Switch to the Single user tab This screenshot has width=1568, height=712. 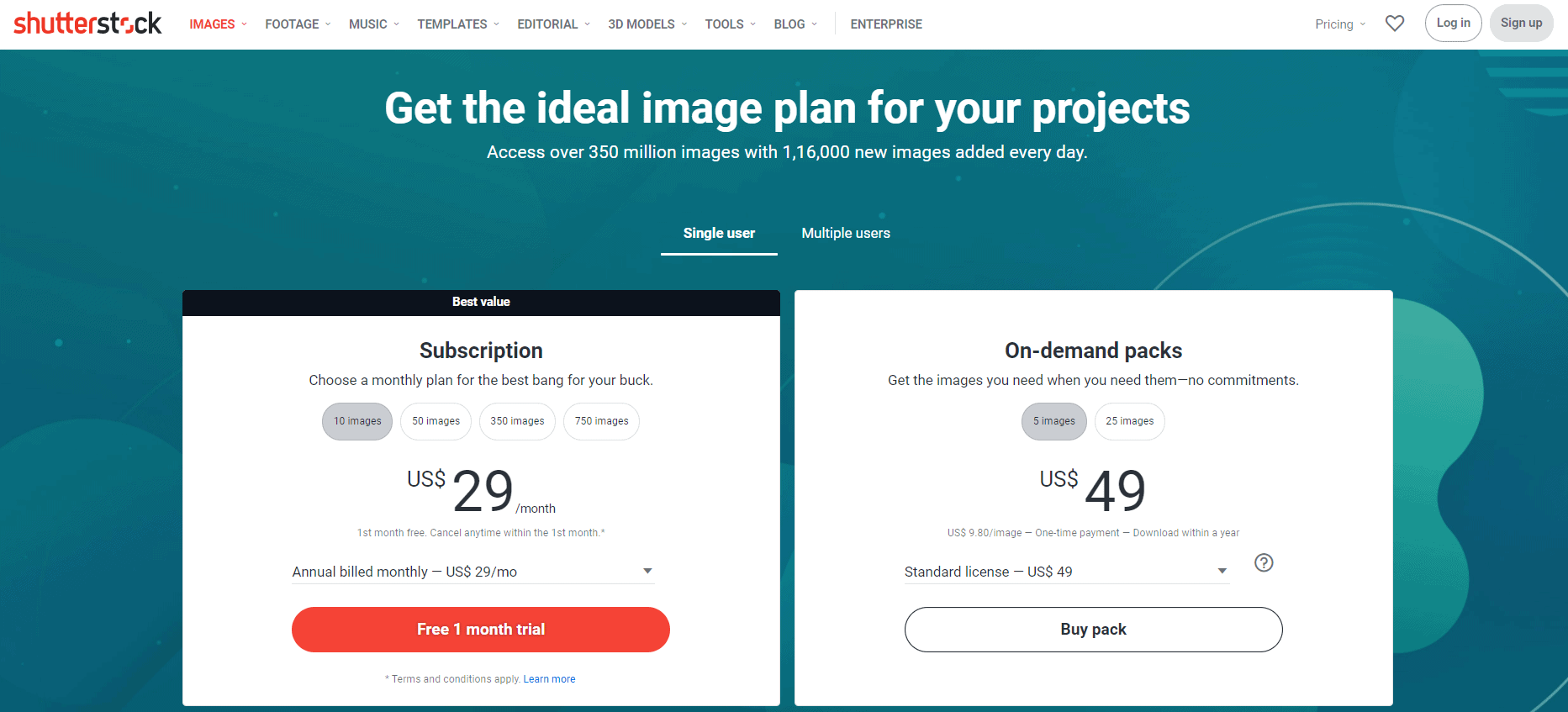click(x=719, y=233)
